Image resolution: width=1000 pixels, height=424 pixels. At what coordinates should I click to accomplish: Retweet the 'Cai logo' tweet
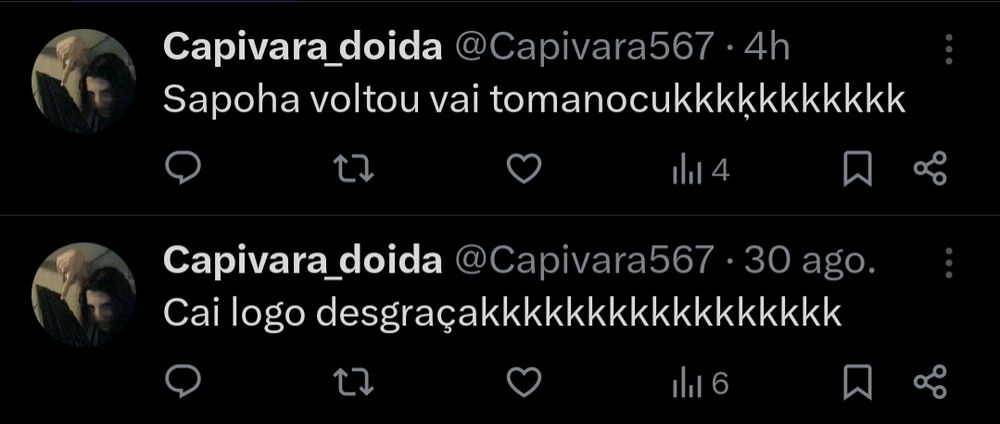click(355, 383)
